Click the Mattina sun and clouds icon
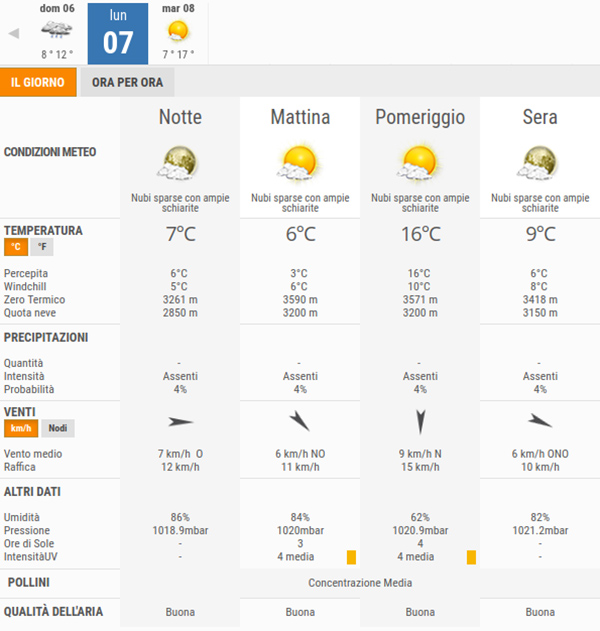The image size is (600, 631). (298, 162)
